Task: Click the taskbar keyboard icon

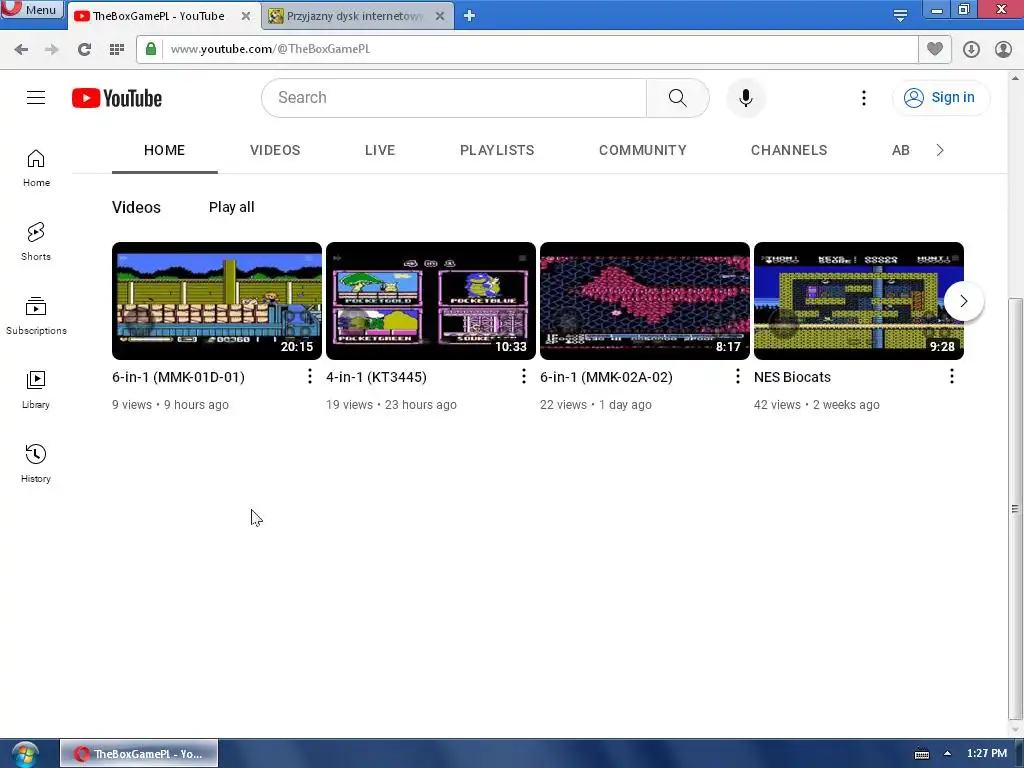Action: (921, 754)
